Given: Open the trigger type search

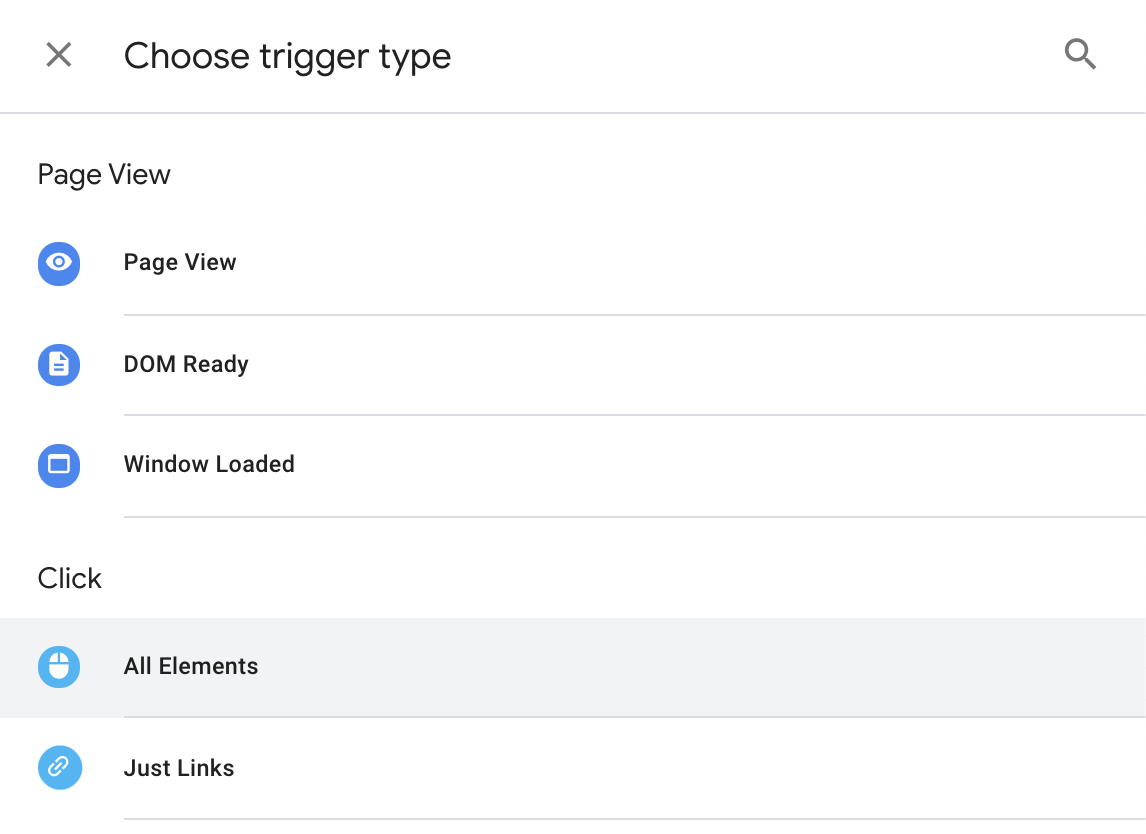Looking at the screenshot, I should 1080,55.
